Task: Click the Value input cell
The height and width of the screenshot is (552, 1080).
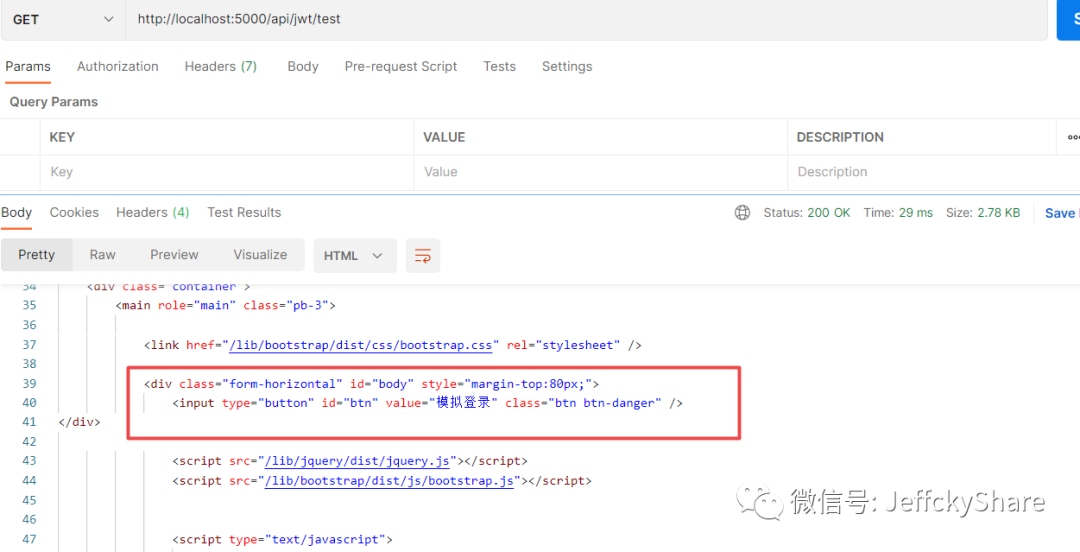Action: point(600,172)
